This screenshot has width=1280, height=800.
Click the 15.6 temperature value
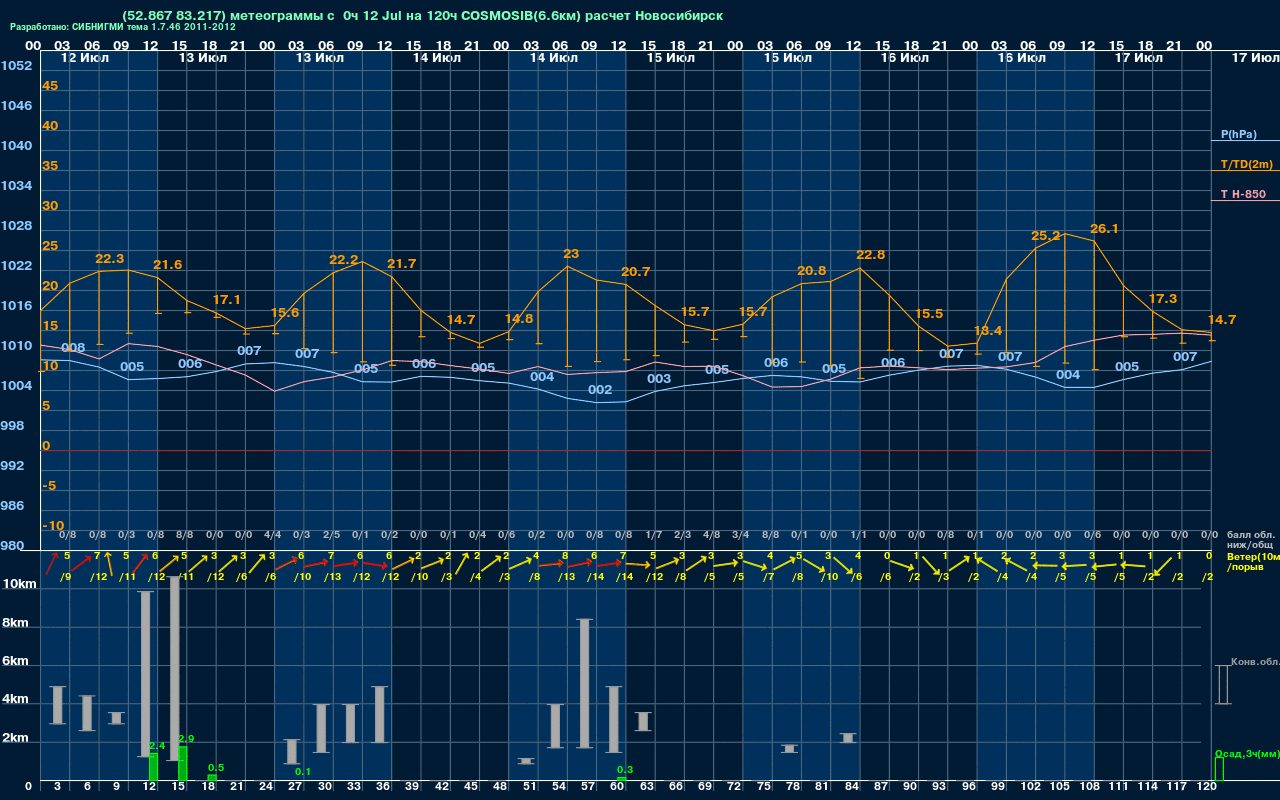click(284, 313)
